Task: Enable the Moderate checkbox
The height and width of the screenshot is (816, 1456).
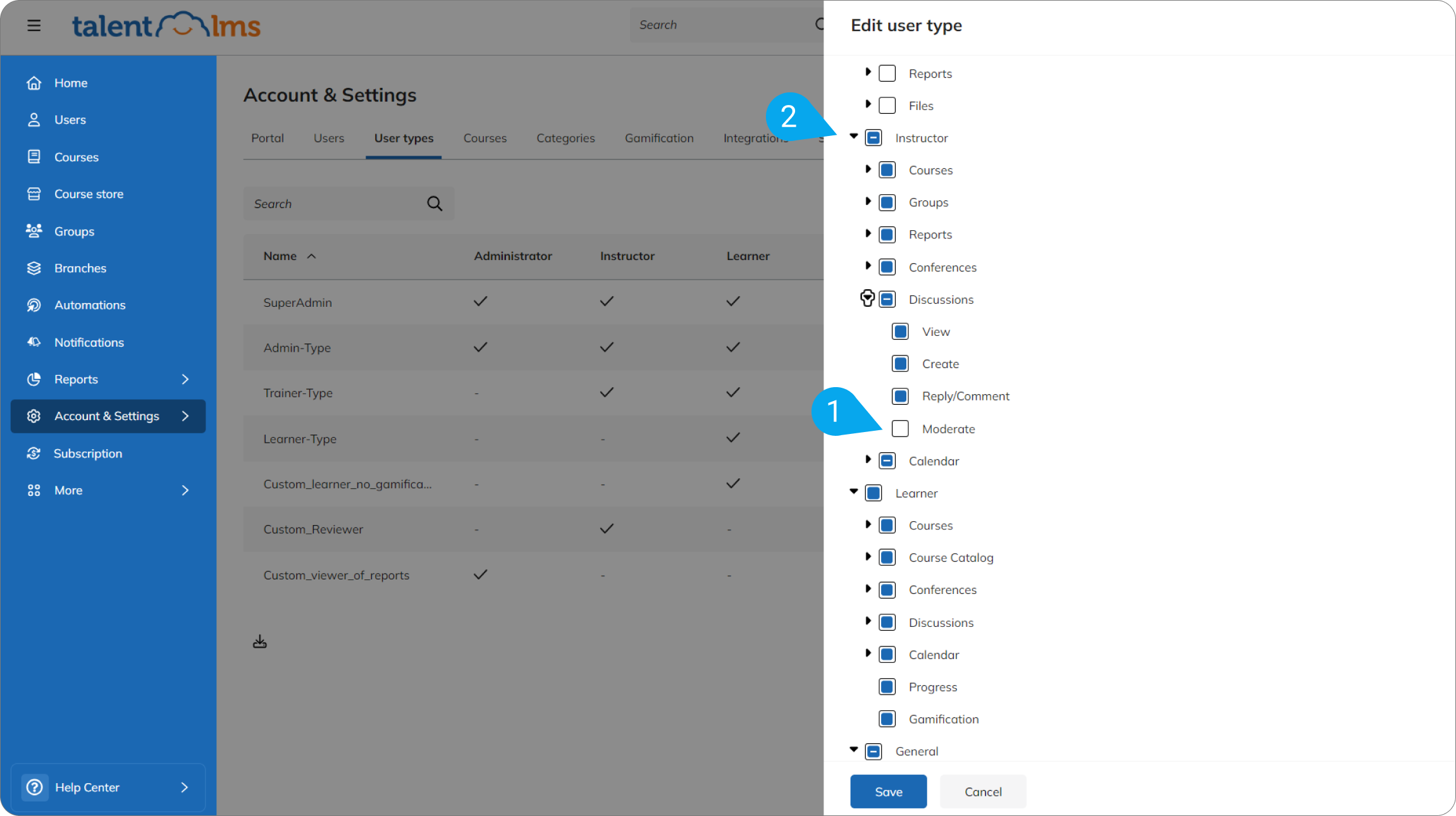Action: (x=901, y=429)
